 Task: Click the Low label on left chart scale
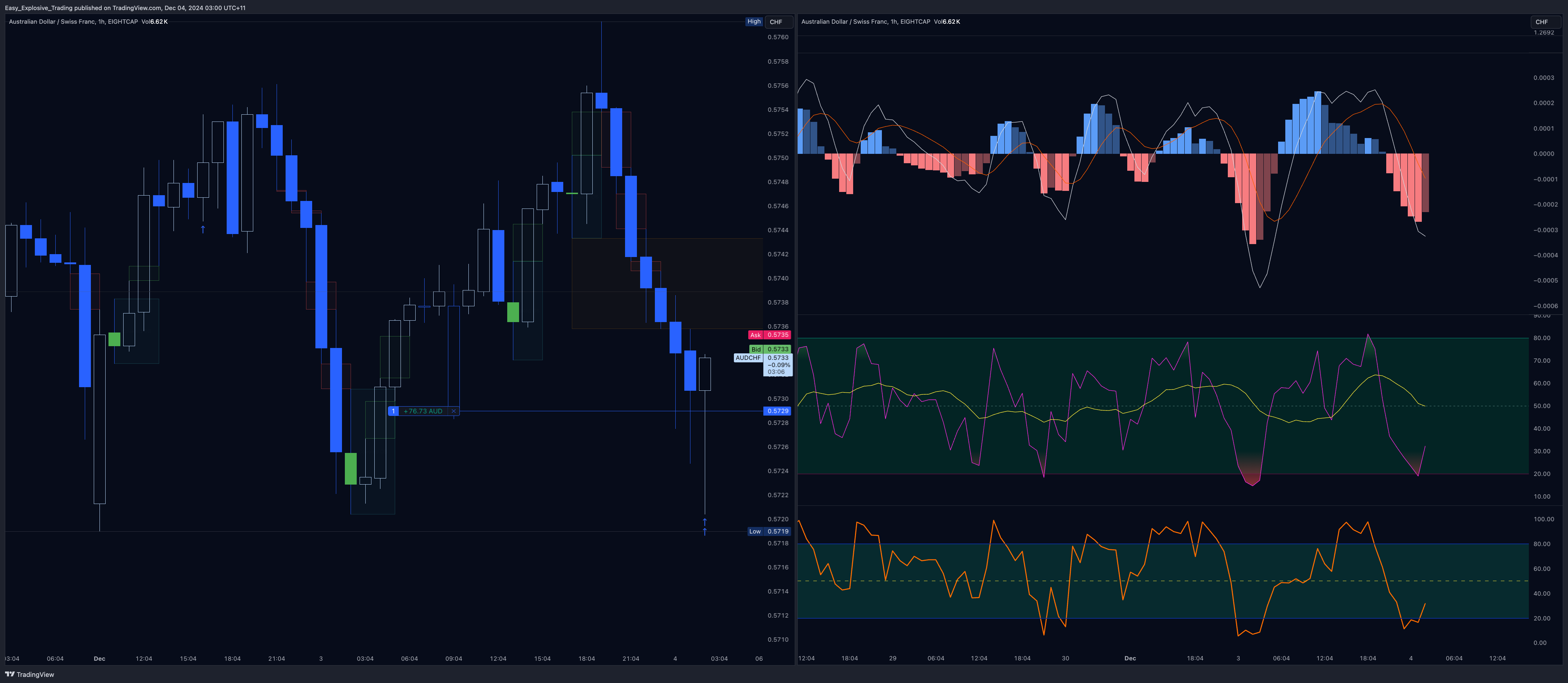tap(755, 531)
